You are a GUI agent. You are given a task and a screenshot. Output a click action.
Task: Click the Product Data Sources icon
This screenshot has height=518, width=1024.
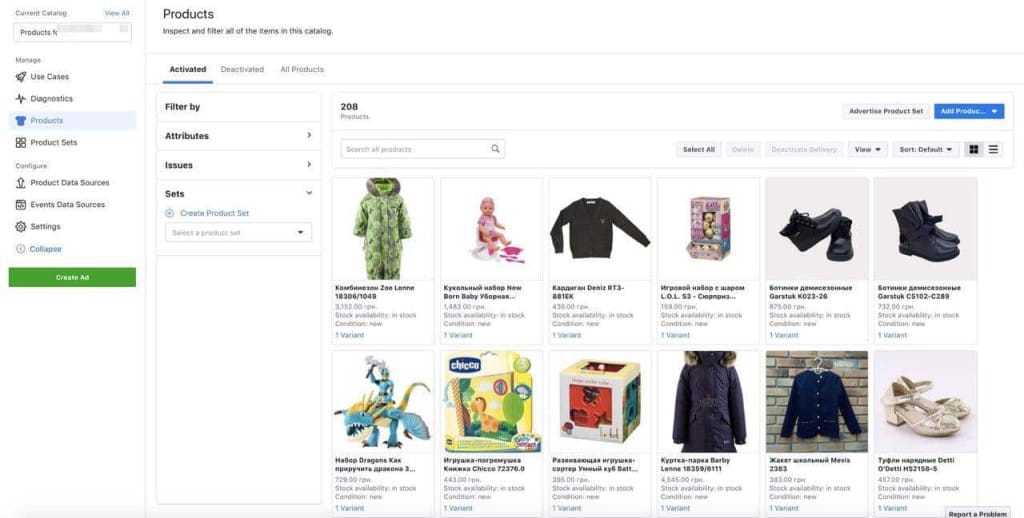[21, 183]
